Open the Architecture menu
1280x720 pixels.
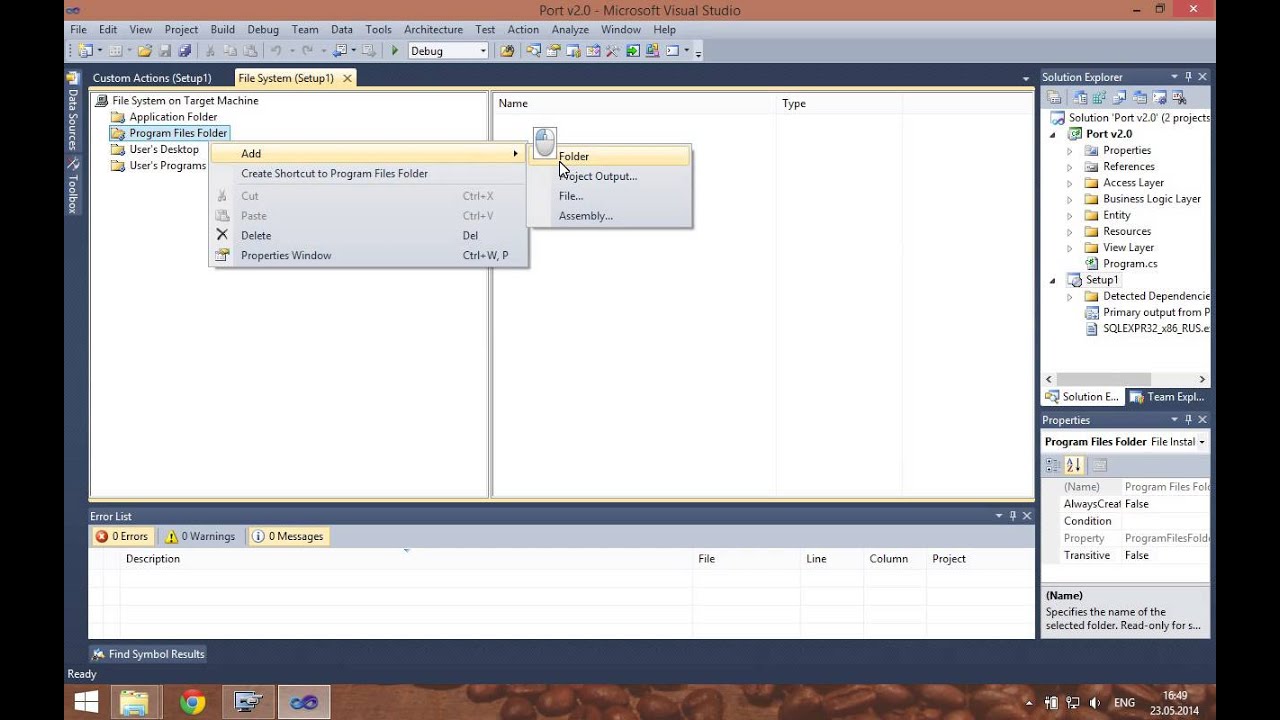click(433, 30)
